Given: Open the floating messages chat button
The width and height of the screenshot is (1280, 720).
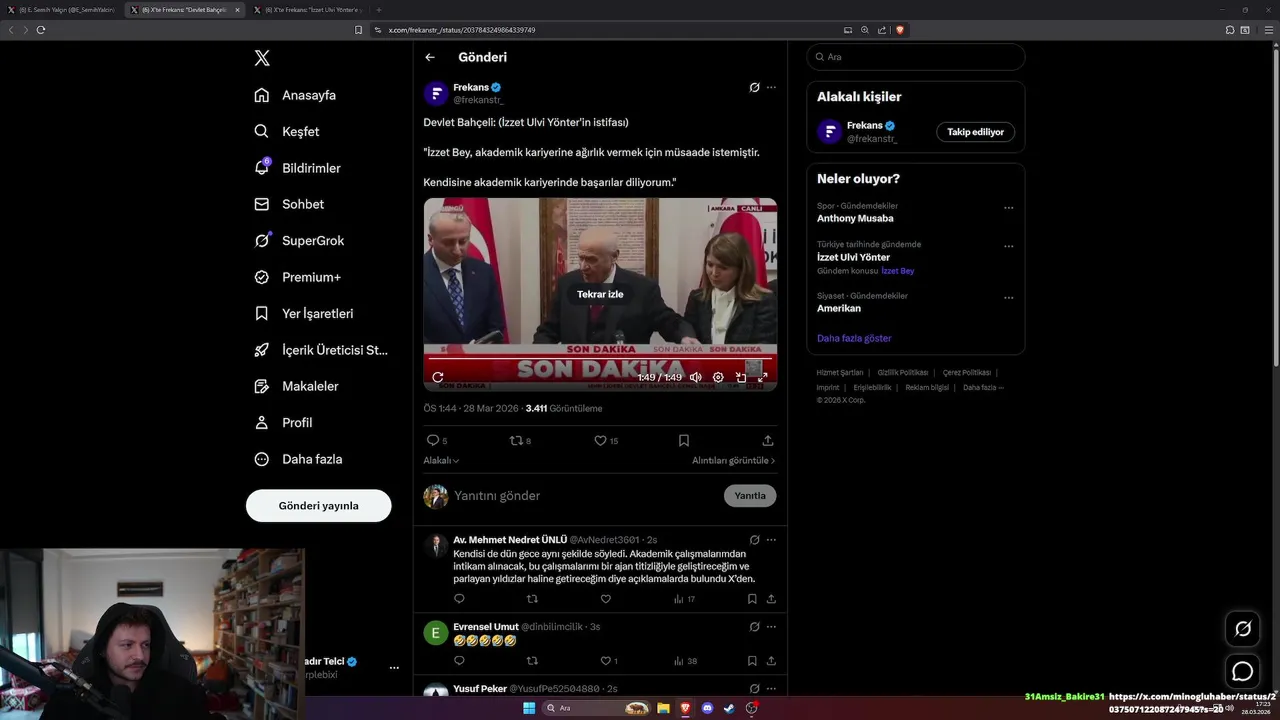Looking at the screenshot, I should coord(1243,671).
